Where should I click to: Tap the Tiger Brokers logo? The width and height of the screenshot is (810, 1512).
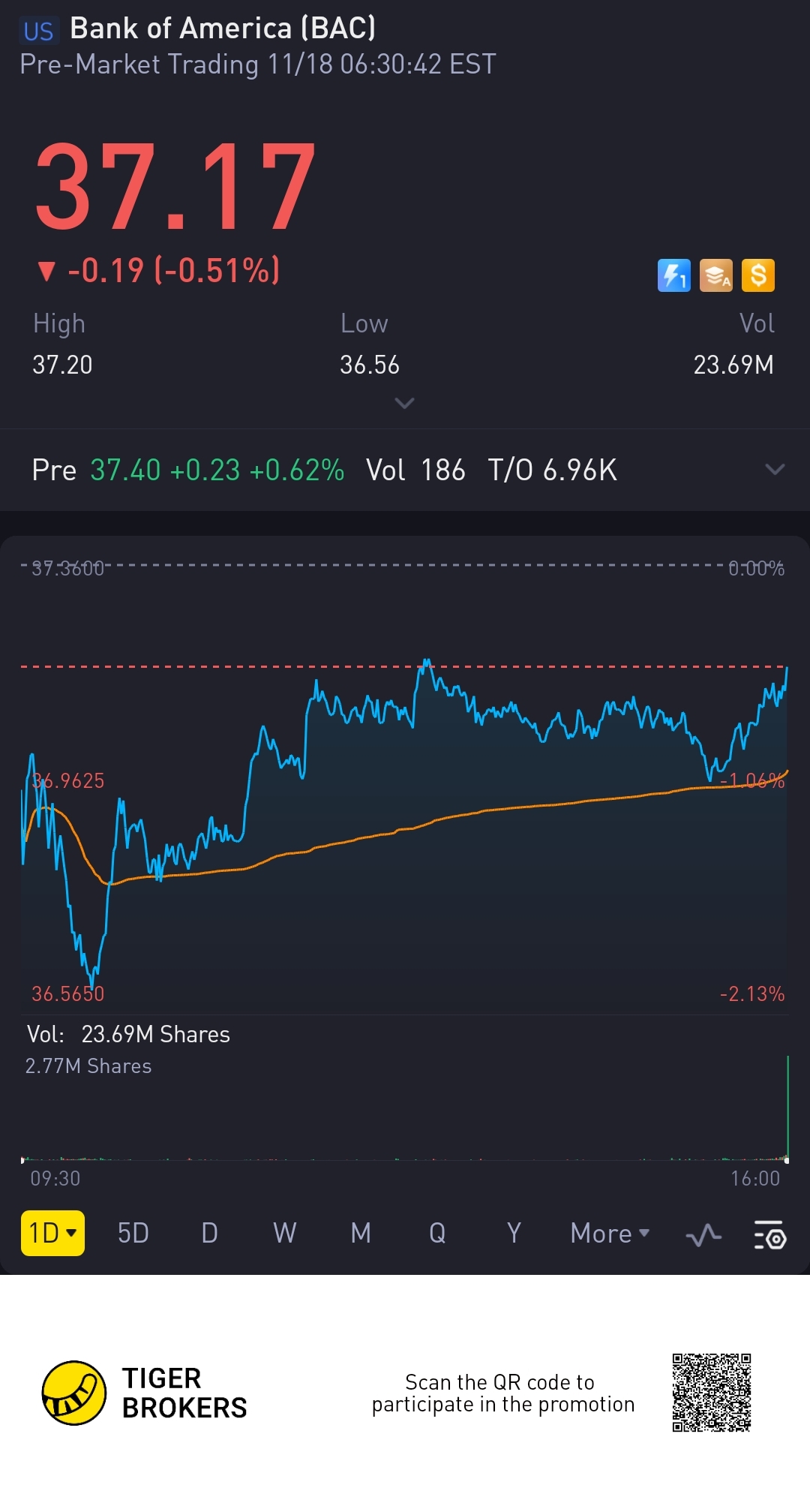click(73, 1393)
